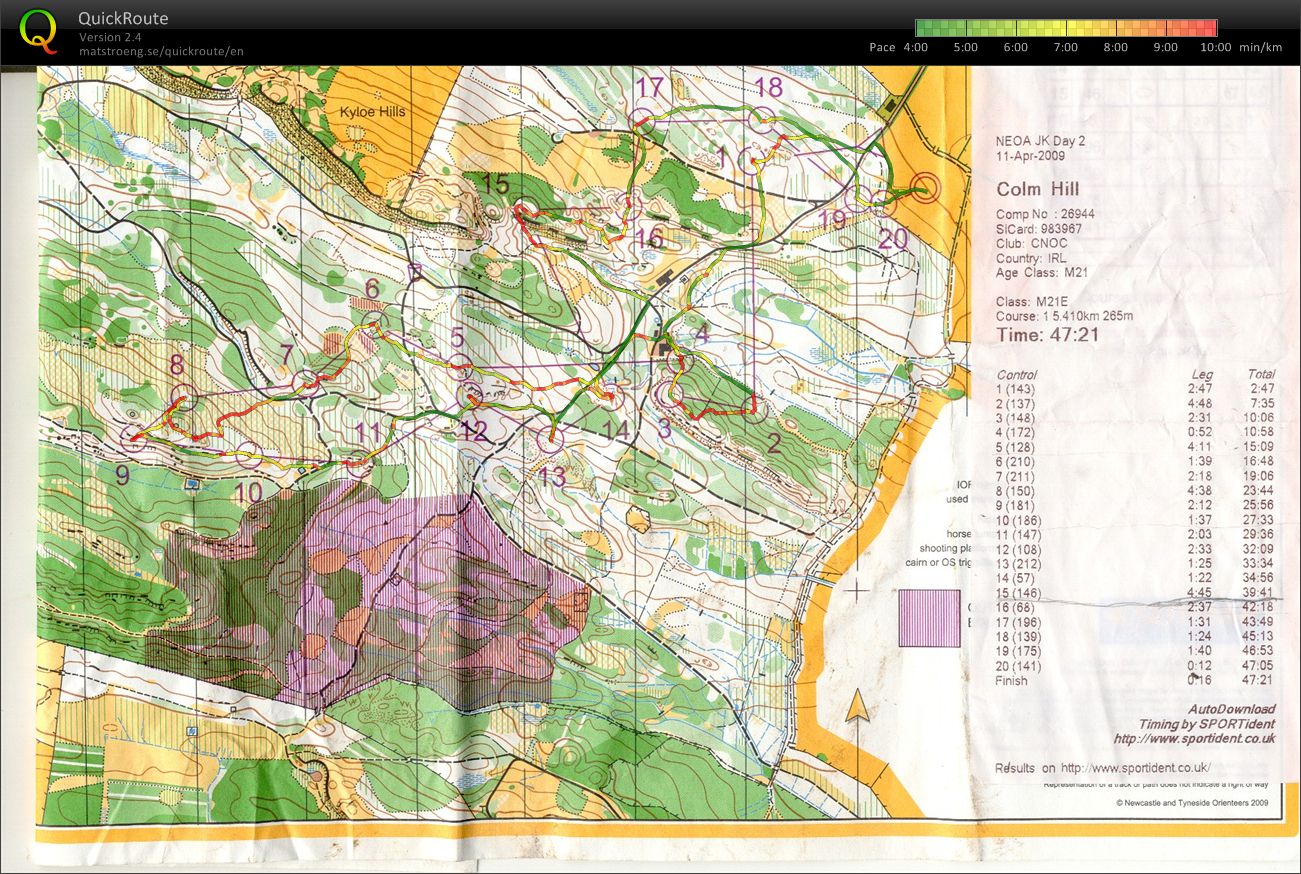Image resolution: width=1301 pixels, height=874 pixels.
Task: Click the Newcastle and Tyneside Orienteers copyright
Action: tap(1193, 803)
